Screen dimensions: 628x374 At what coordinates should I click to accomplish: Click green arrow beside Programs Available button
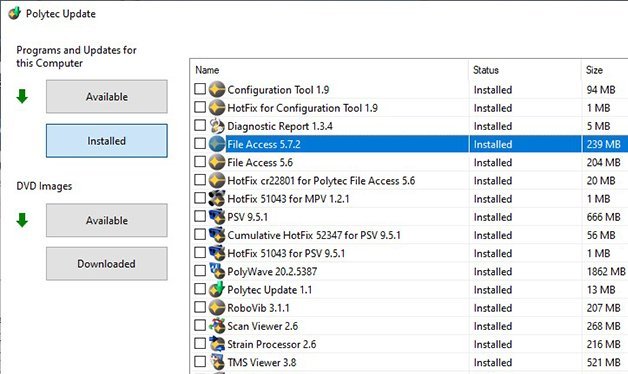pos(22,96)
